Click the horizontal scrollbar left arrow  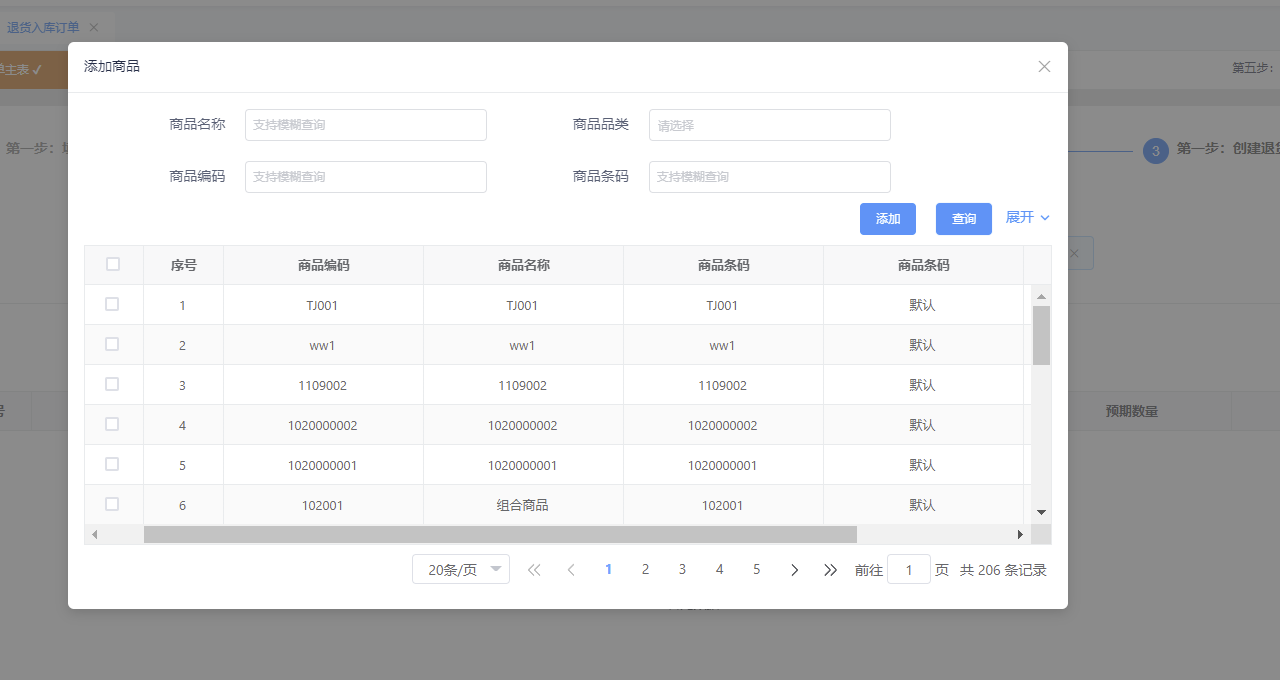94,535
